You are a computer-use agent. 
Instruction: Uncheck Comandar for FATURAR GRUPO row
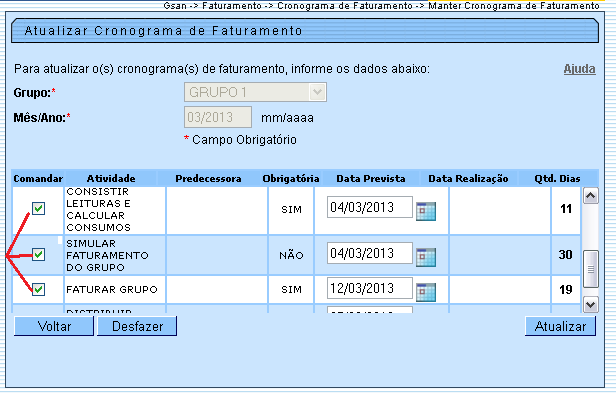click(38, 290)
